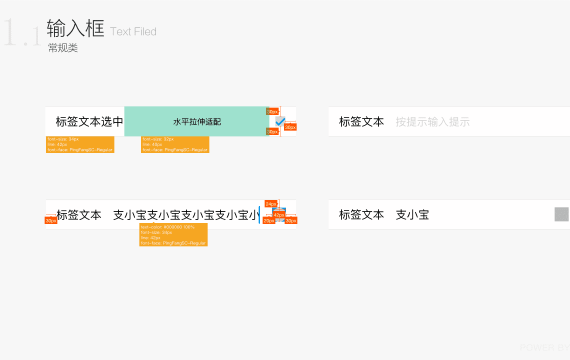The image size is (570, 360).
Task: Click the long 支小宝支小宝 input text
Action: (x=186, y=215)
